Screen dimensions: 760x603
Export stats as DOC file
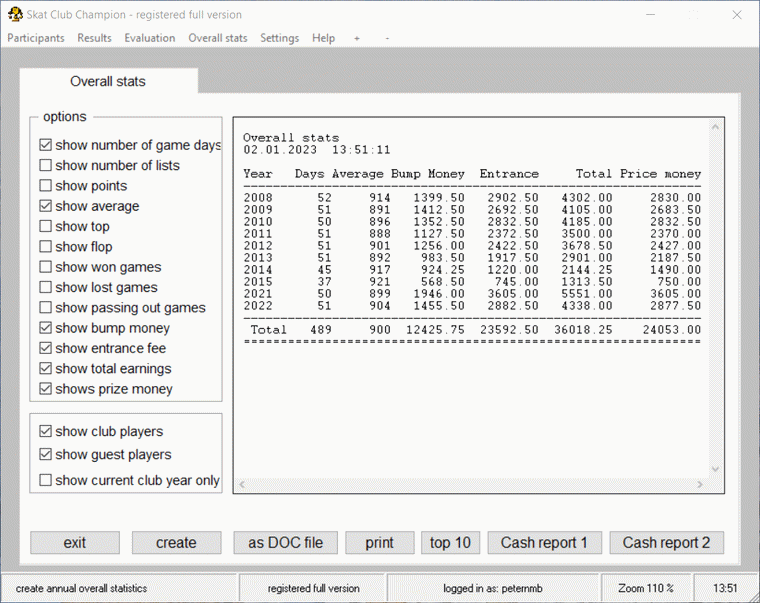click(285, 542)
